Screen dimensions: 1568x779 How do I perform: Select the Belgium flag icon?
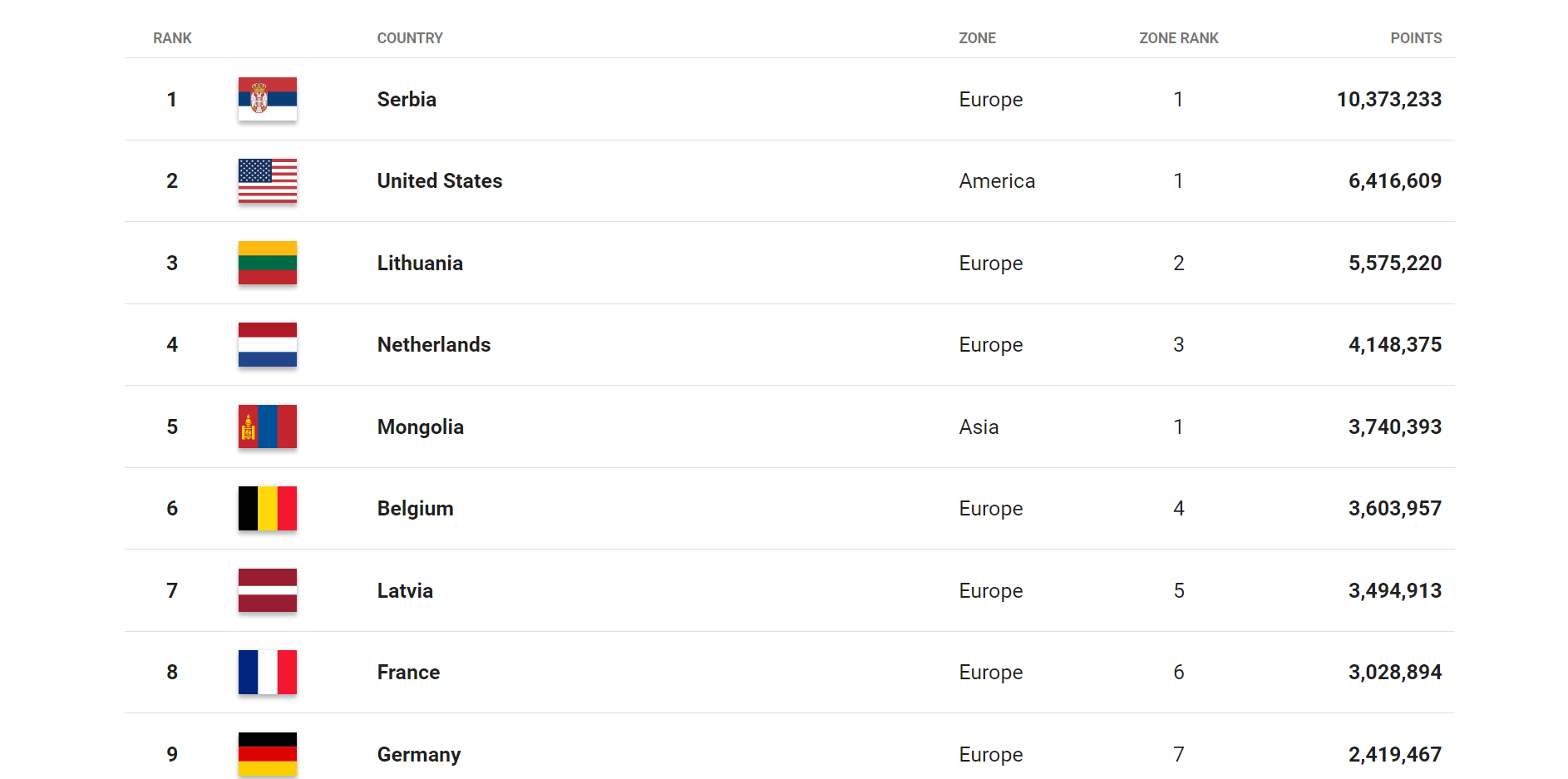pos(268,508)
